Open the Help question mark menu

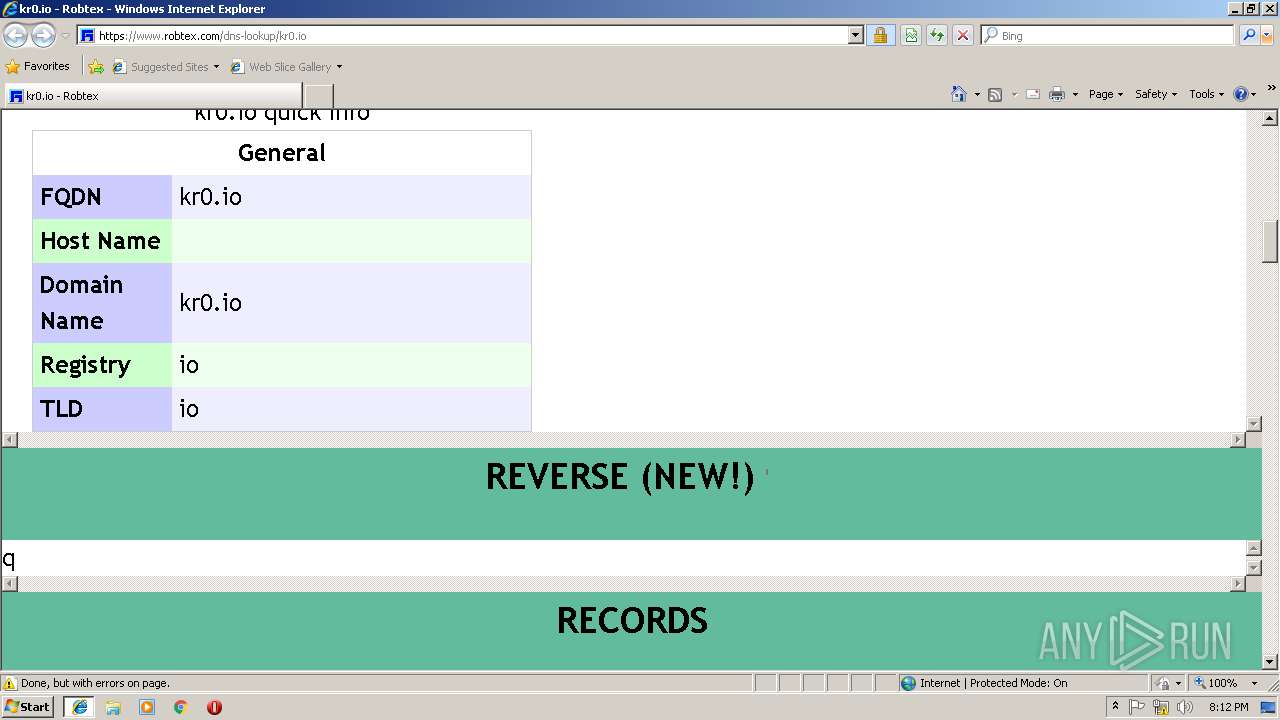[x=1245, y=94]
